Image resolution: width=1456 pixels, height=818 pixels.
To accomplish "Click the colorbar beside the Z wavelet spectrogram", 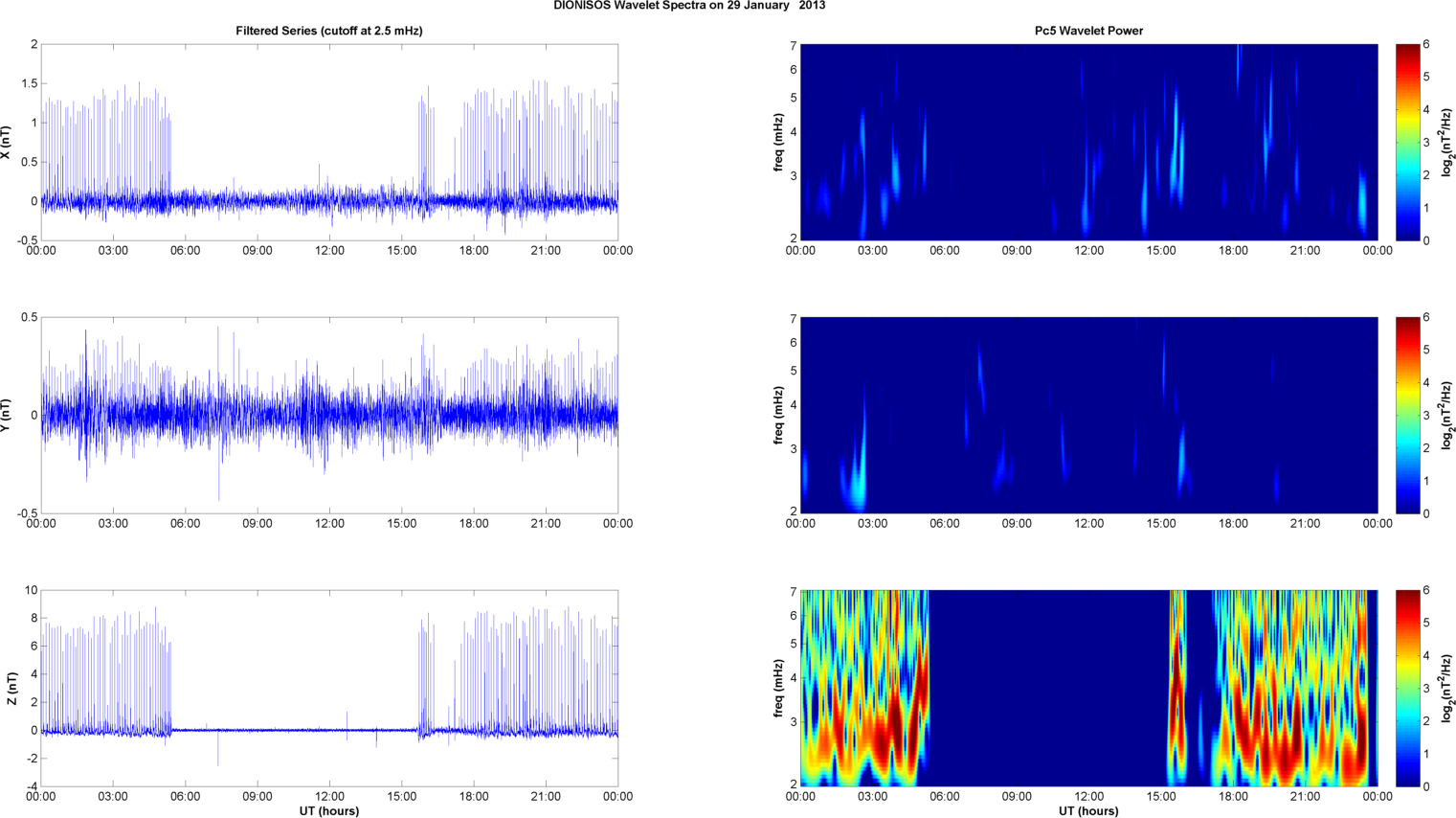I will (x=1407, y=688).
